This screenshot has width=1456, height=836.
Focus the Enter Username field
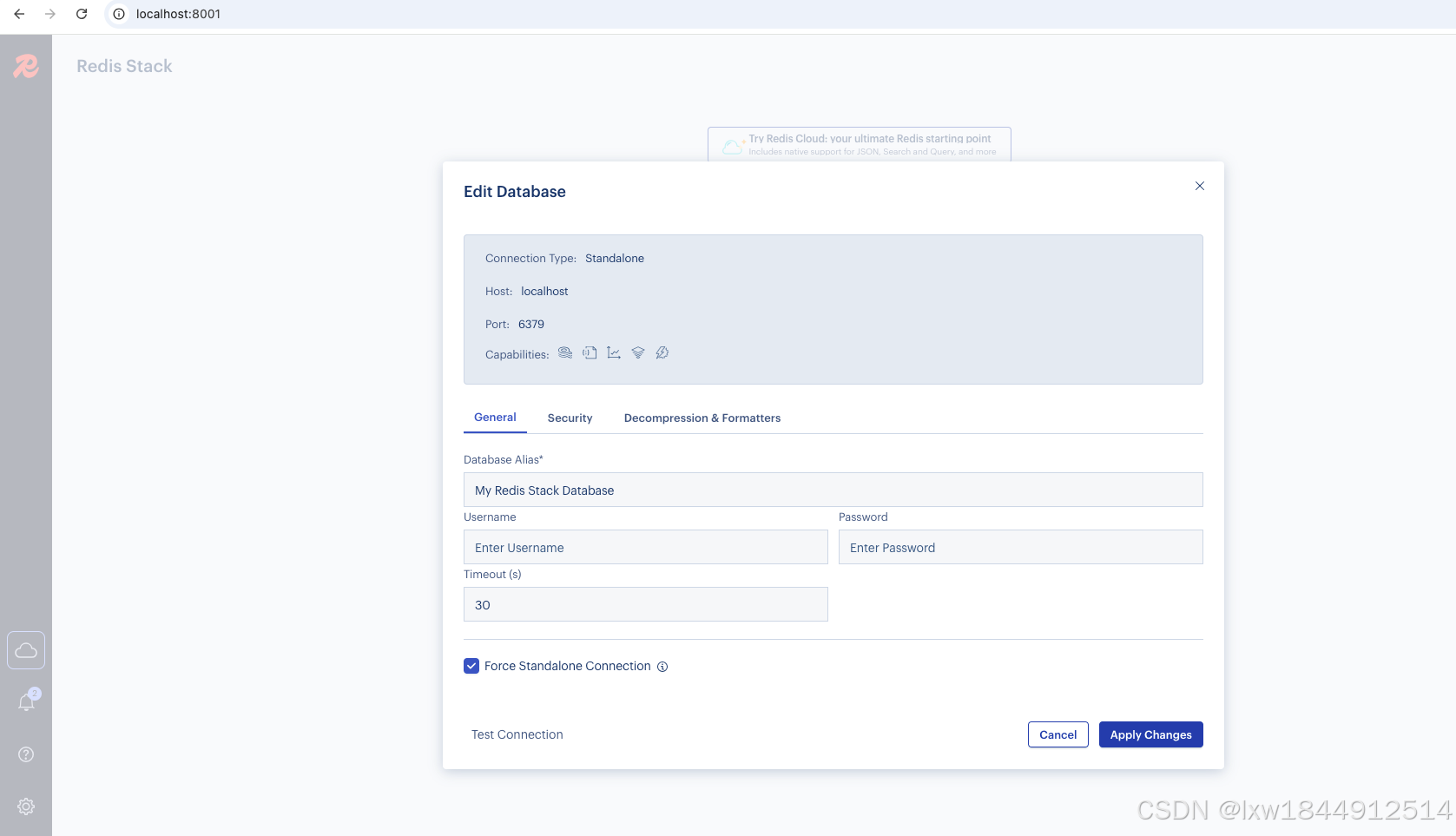(646, 547)
